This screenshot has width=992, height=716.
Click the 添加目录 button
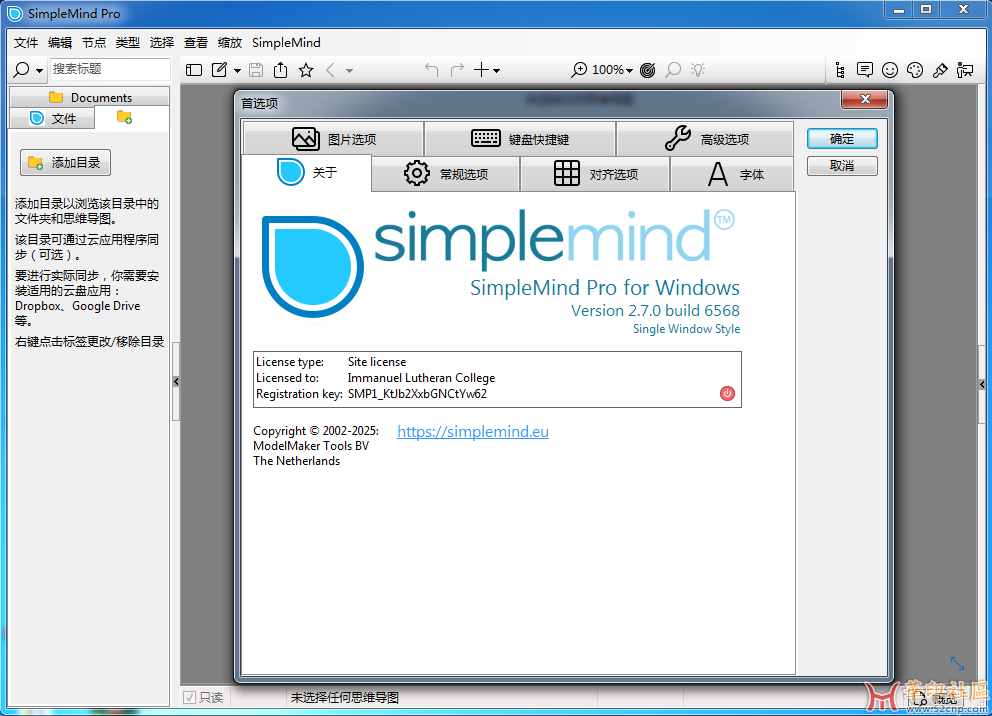pos(65,163)
